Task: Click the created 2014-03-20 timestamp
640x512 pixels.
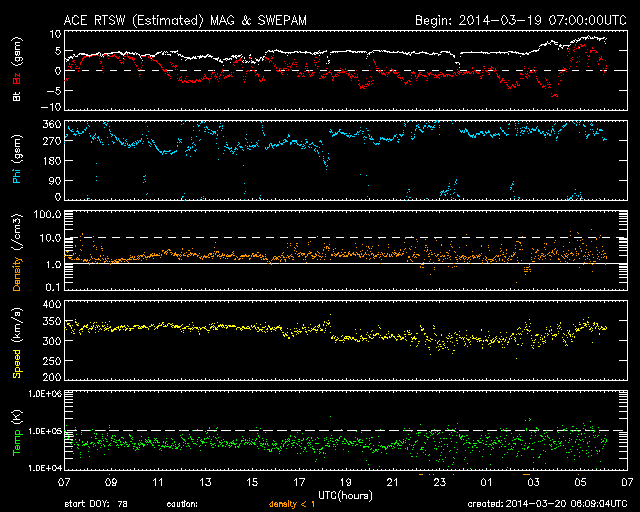Action: click(551, 505)
